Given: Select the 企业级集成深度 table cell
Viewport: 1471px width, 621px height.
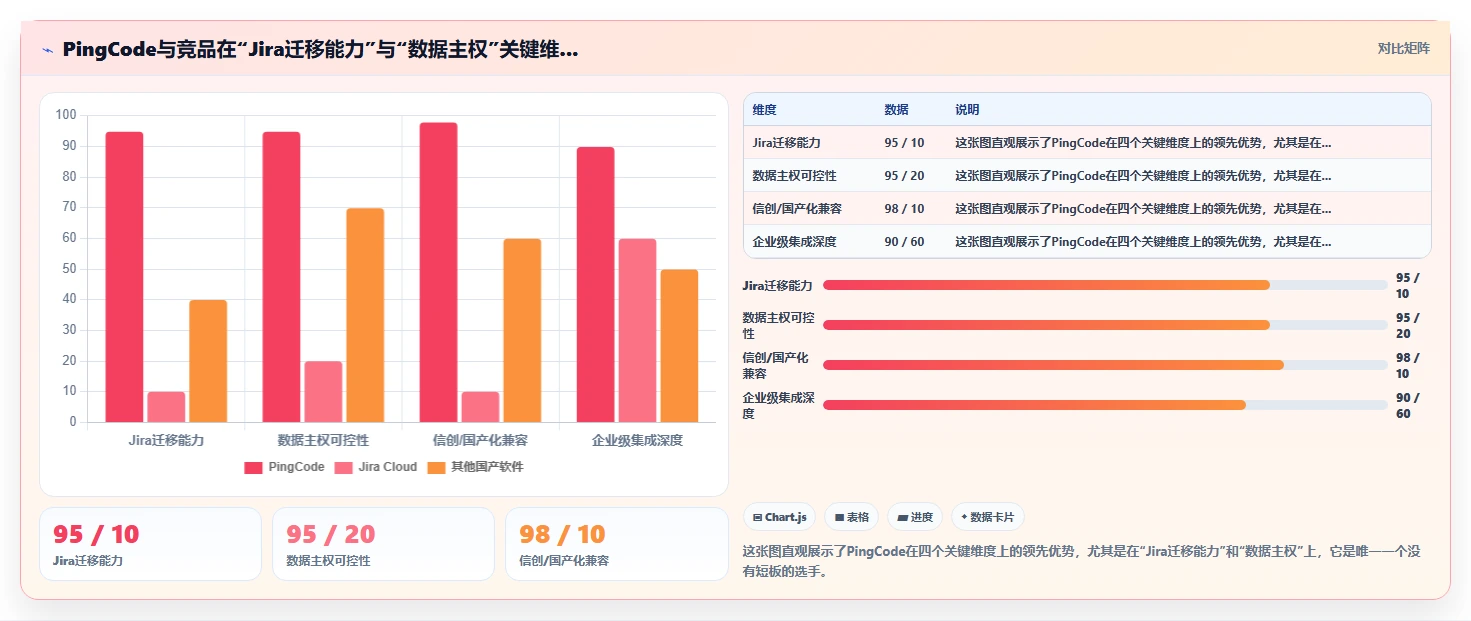Looking at the screenshot, I should click(x=794, y=242).
